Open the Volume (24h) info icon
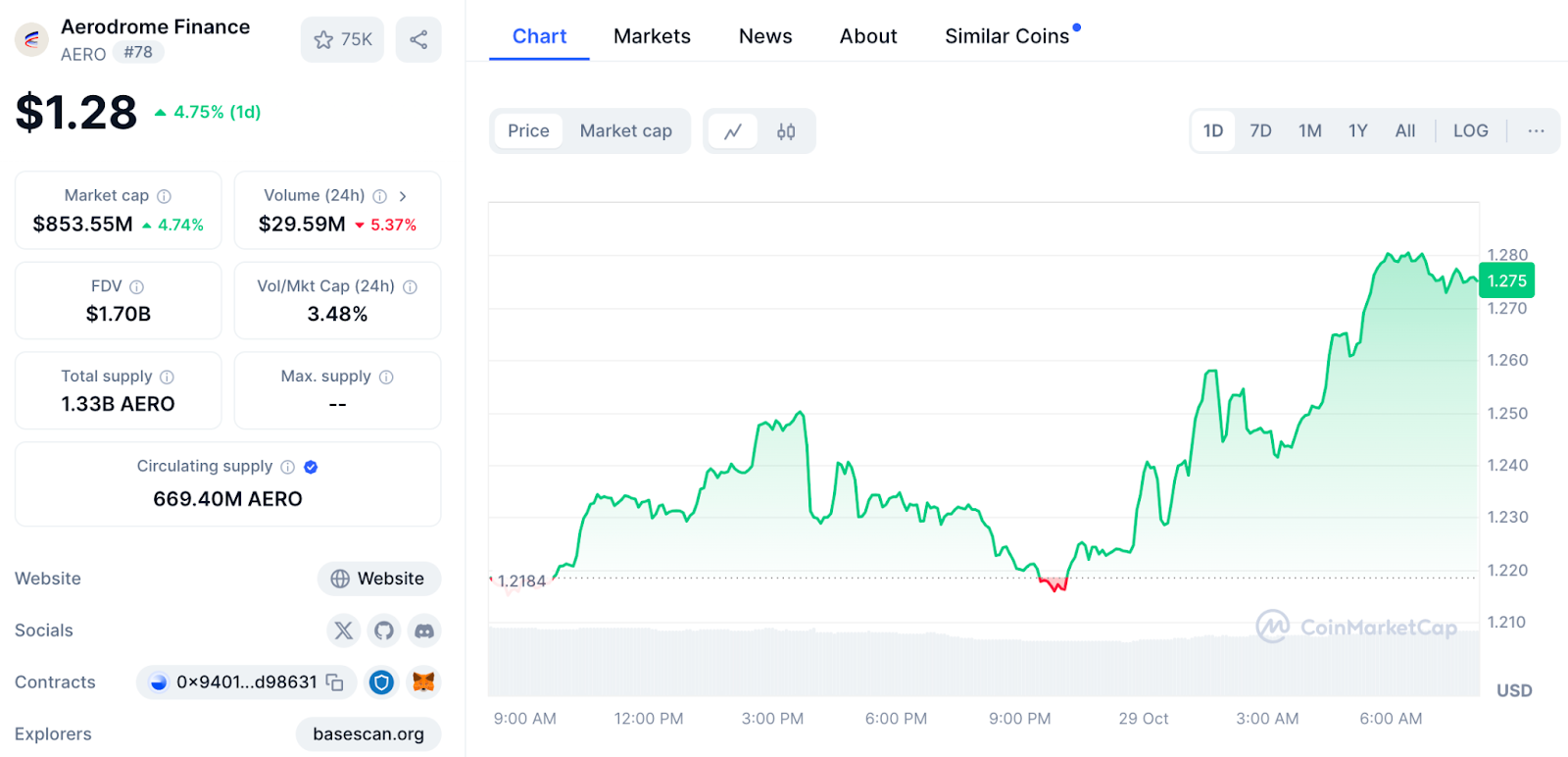This screenshot has width=1568, height=757. 380,196
